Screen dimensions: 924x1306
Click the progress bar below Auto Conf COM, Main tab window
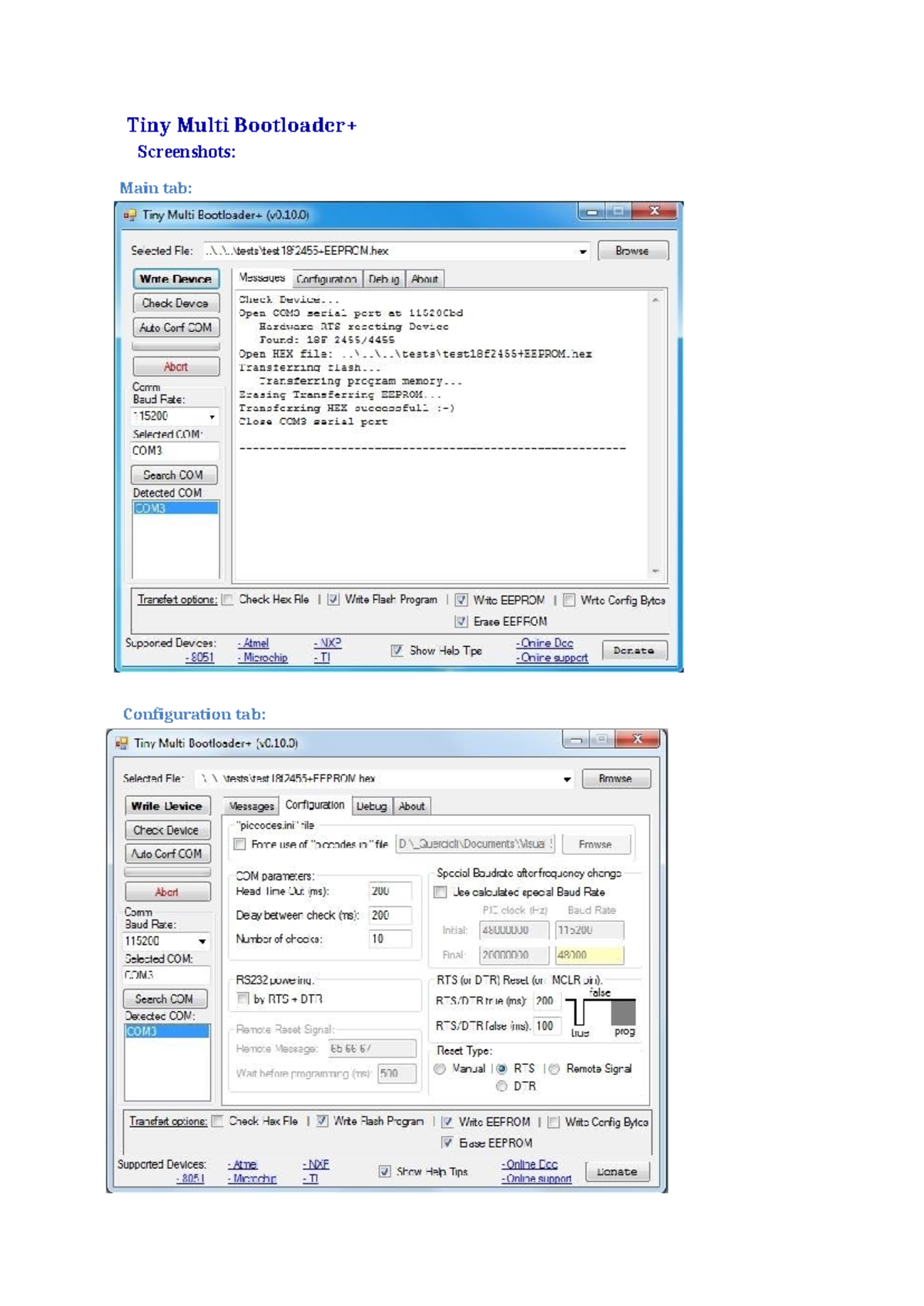(176, 347)
